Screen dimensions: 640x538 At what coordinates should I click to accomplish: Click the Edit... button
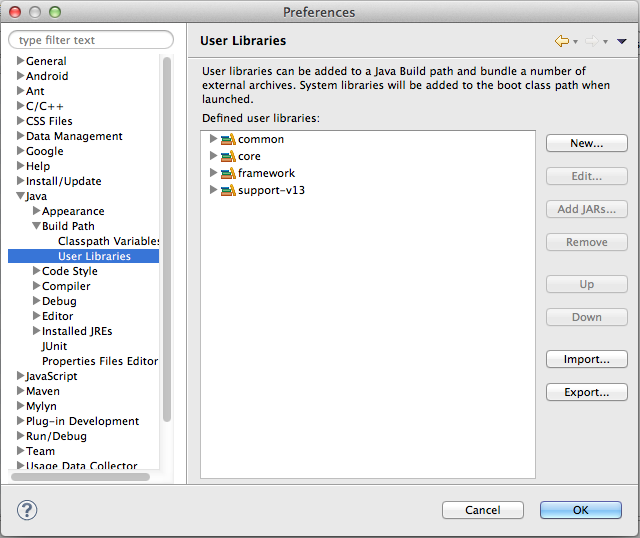(x=587, y=176)
